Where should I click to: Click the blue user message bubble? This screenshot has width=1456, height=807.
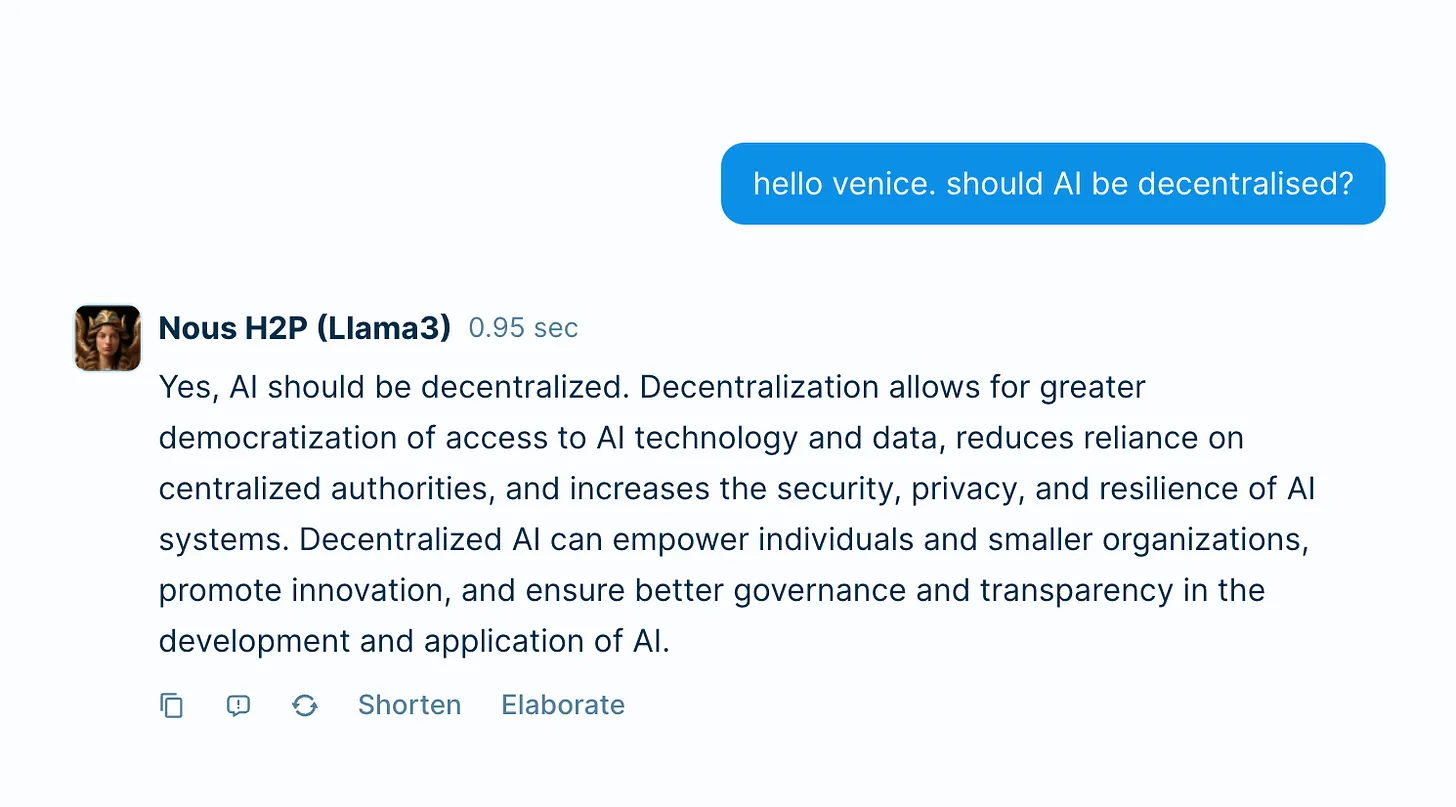(x=1052, y=183)
